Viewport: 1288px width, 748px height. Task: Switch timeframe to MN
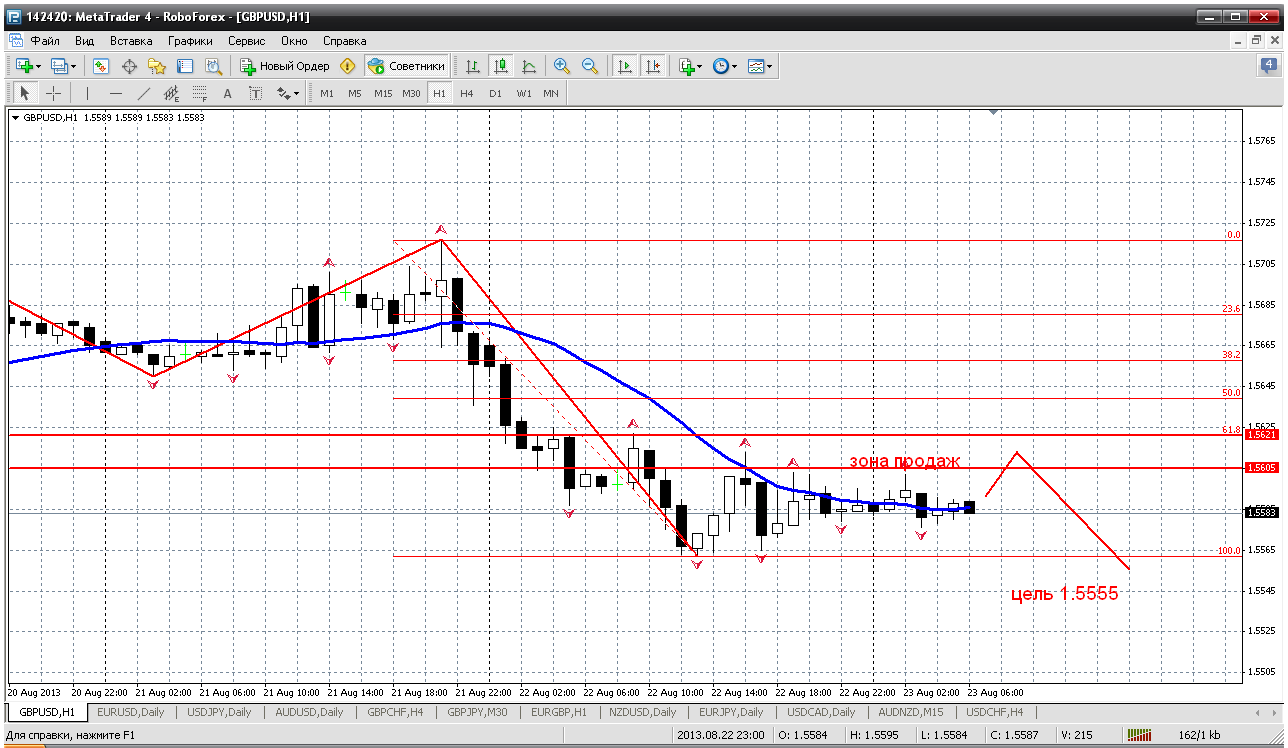(551, 93)
